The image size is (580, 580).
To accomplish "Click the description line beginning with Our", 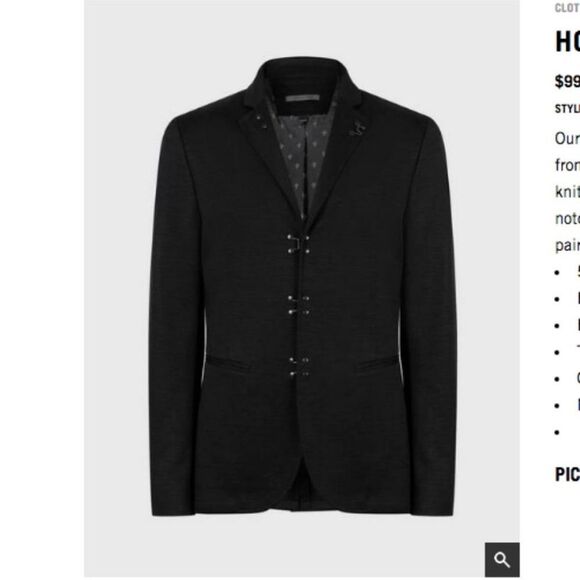I will [x=567, y=138].
